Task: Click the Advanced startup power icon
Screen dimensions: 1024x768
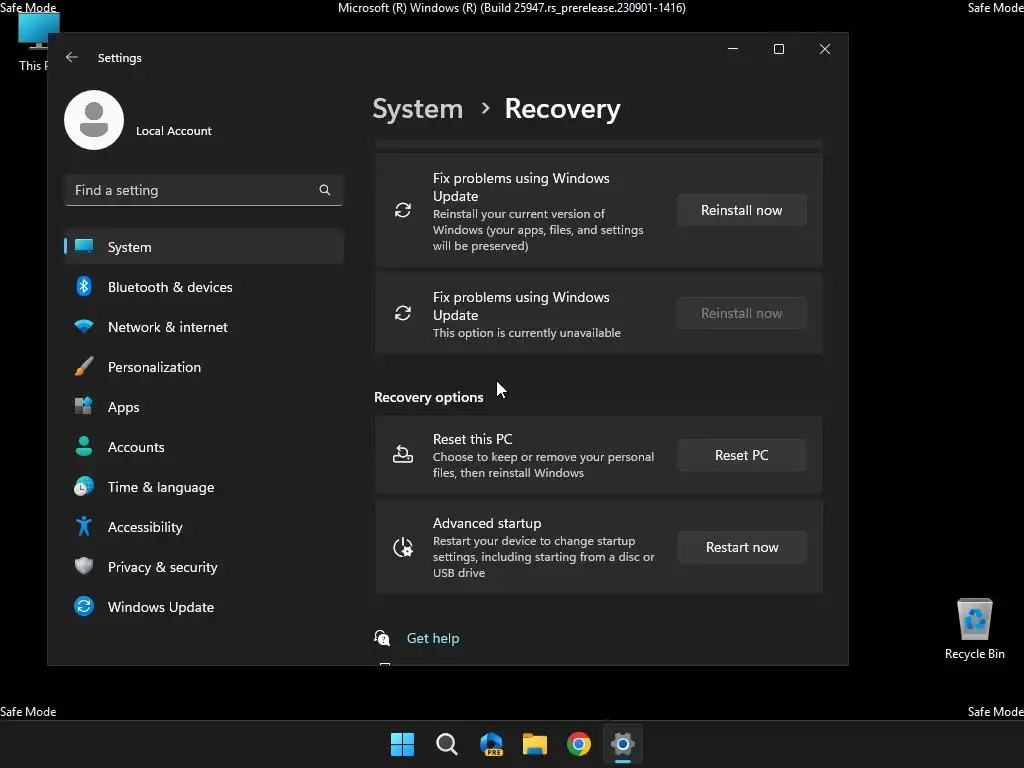Action: point(403,547)
